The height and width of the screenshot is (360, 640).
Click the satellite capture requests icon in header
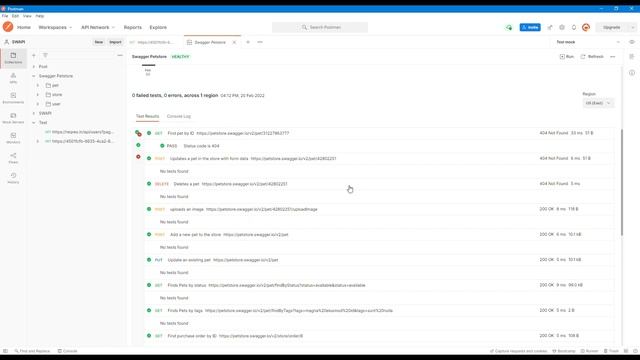[550, 27]
